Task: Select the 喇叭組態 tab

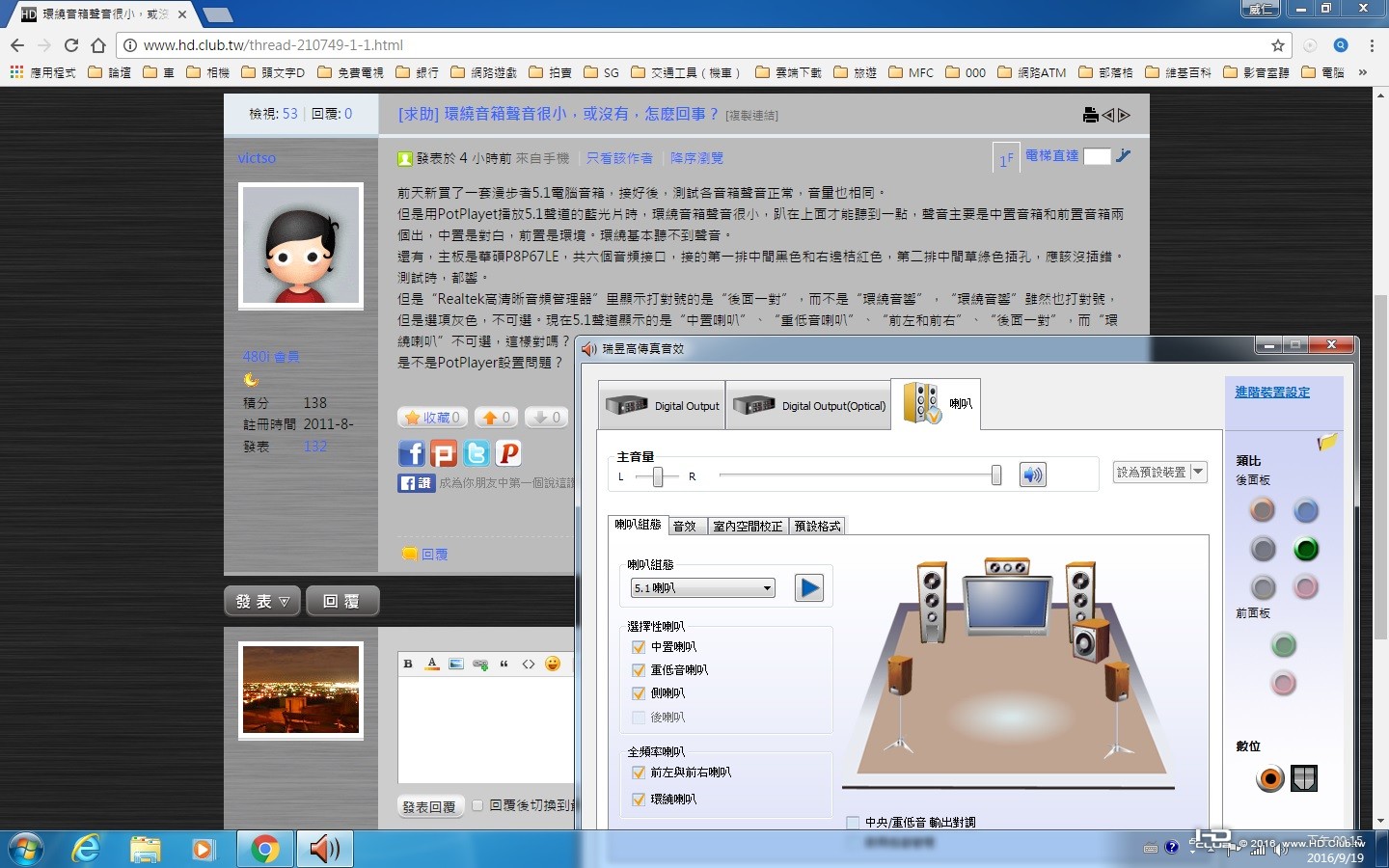Action: pyautogui.click(x=638, y=525)
